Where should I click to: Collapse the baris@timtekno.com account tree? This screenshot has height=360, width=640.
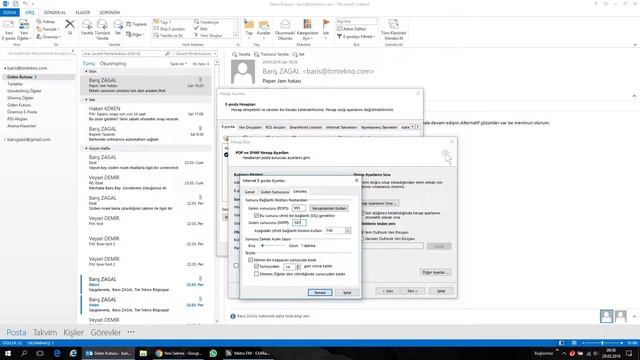5,68
